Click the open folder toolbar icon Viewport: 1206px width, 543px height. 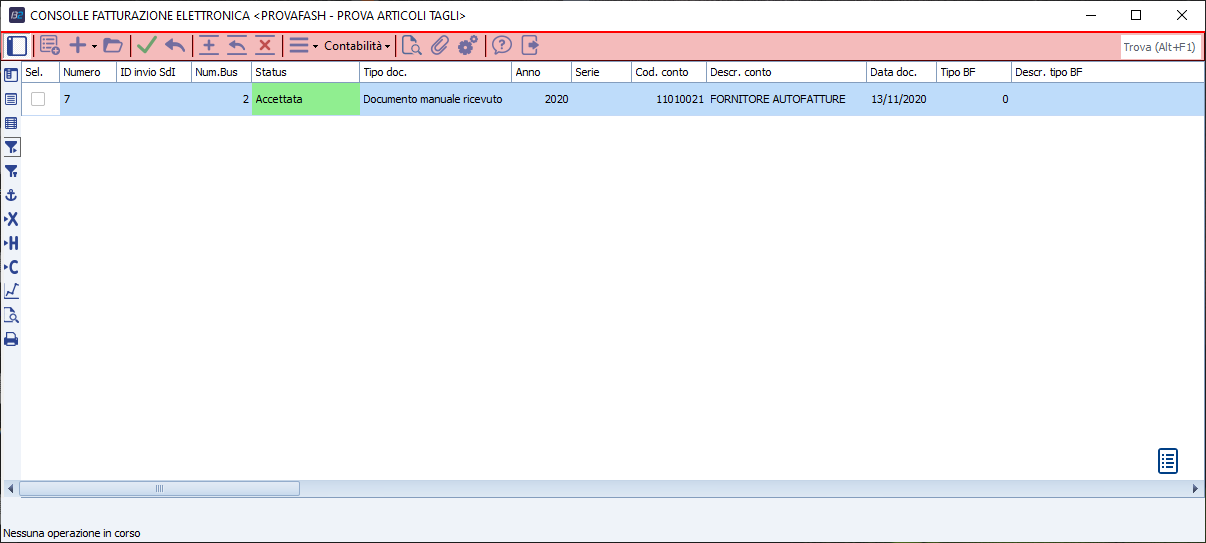coord(112,45)
